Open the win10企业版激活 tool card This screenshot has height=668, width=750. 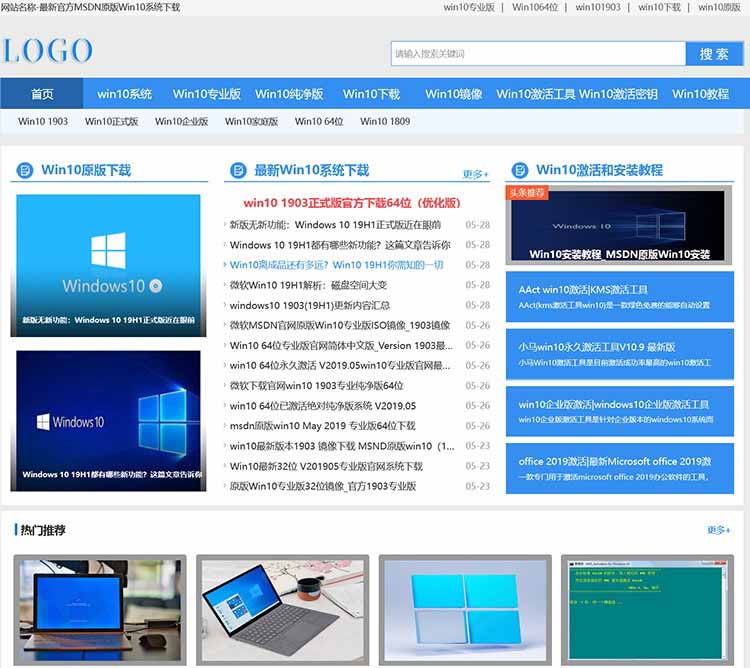(620, 411)
